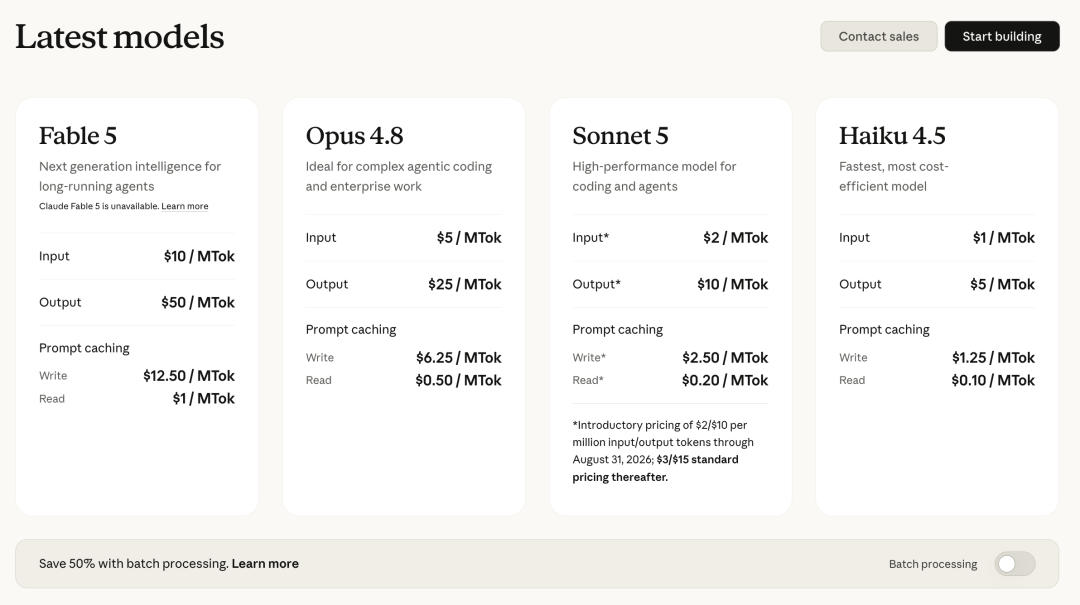Click "Prompt caching" label in the Opus 4.8 card
Viewport: 1080px width, 605px height.
pyautogui.click(x=351, y=329)
